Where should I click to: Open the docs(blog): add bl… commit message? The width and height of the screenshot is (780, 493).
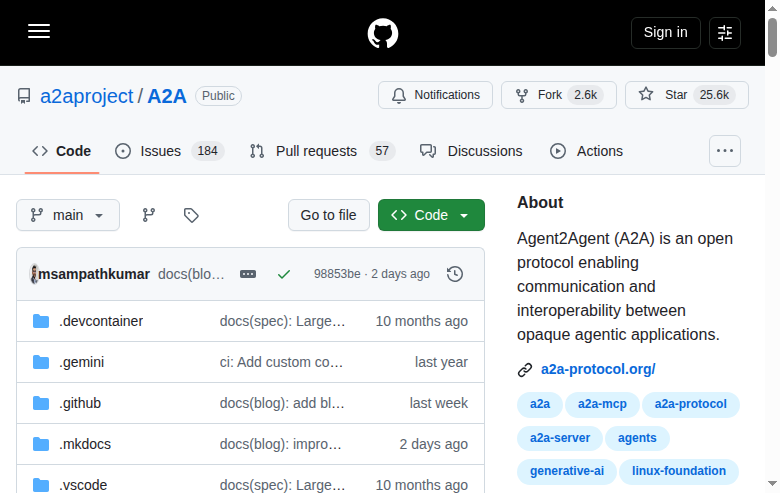(x=282, y=403)
